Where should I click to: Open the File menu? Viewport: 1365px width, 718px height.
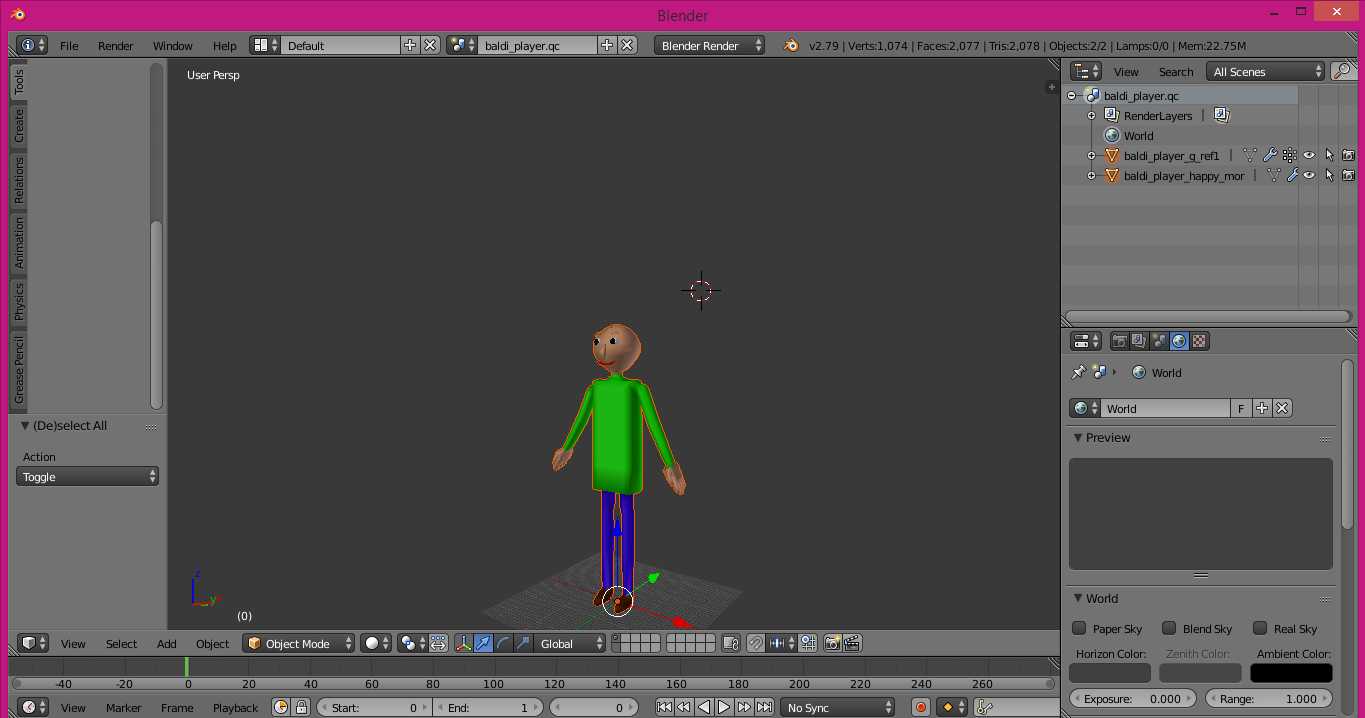tap(69, 45)
